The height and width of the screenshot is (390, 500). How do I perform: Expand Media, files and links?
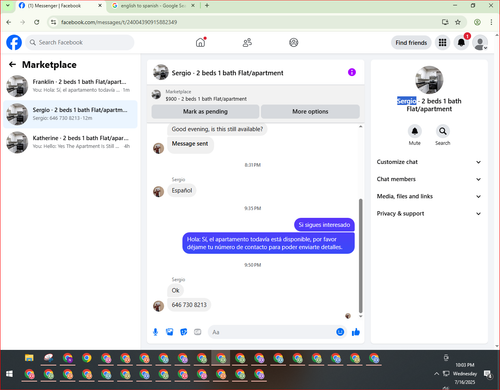click(429, 196)
